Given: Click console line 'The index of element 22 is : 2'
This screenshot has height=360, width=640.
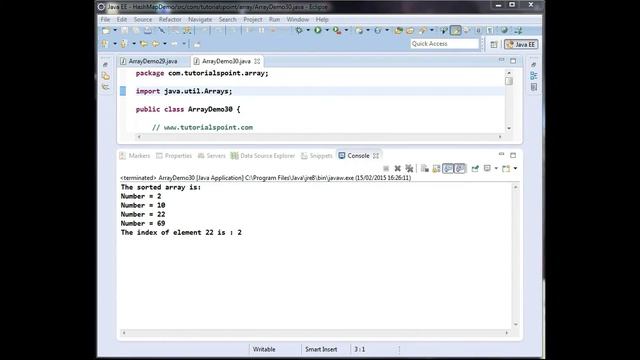Looking at the screenshot, I should 181,232.
